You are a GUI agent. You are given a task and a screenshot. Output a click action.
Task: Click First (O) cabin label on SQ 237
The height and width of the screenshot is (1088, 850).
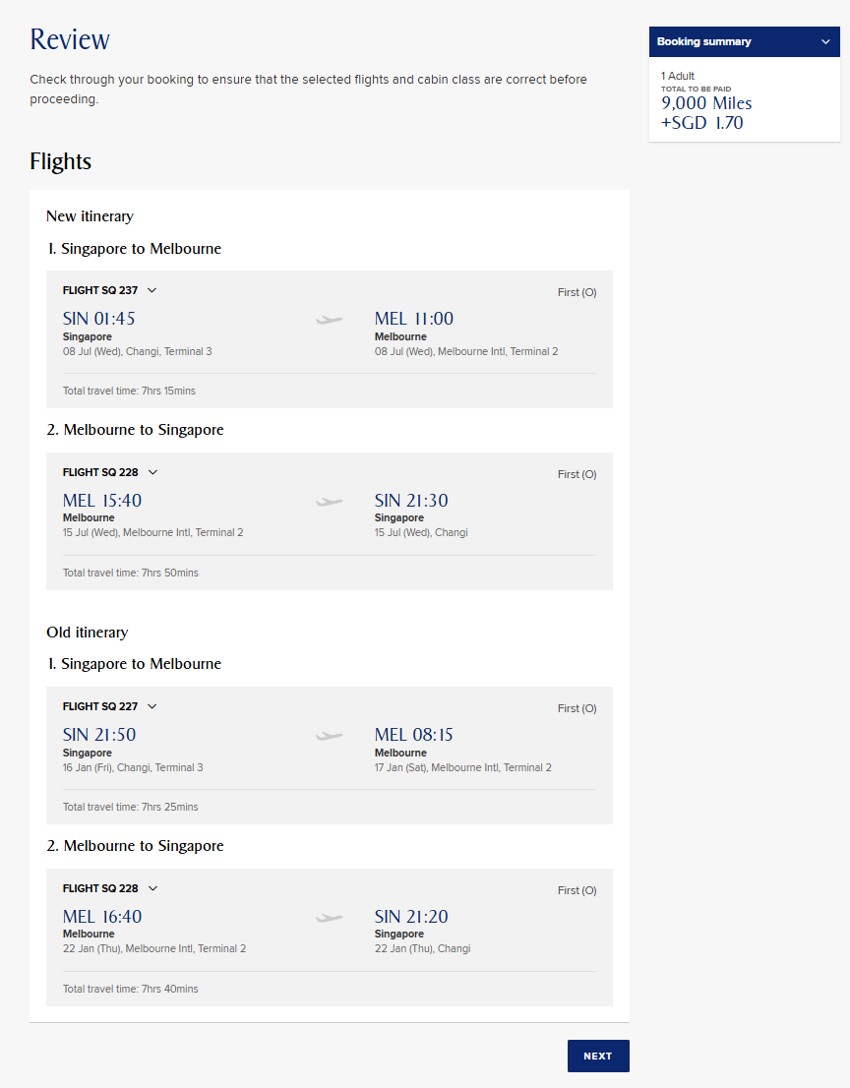click(577, 293)
